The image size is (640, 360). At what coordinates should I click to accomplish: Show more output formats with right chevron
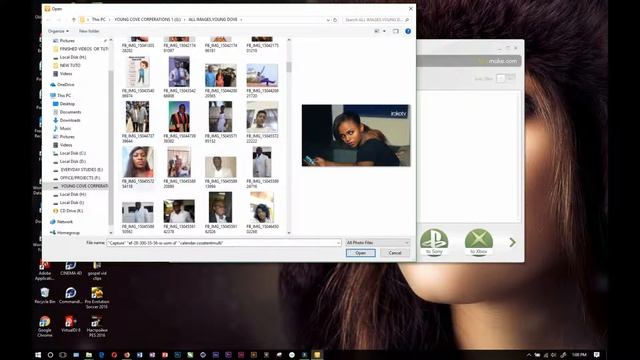512,242
